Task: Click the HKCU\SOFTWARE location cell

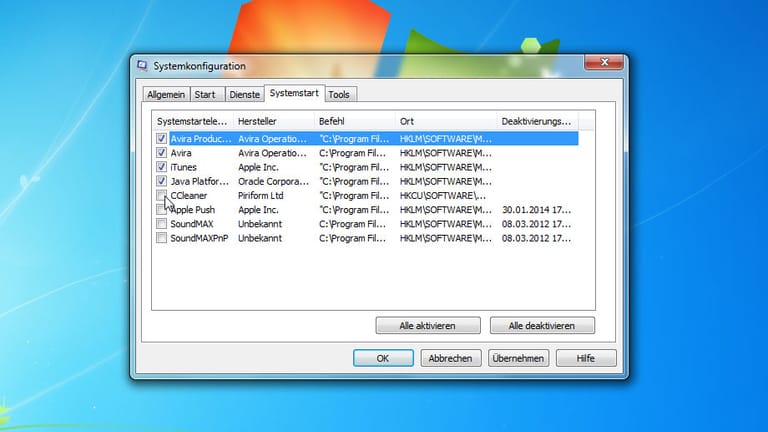Action: click(x=443, y=195)
